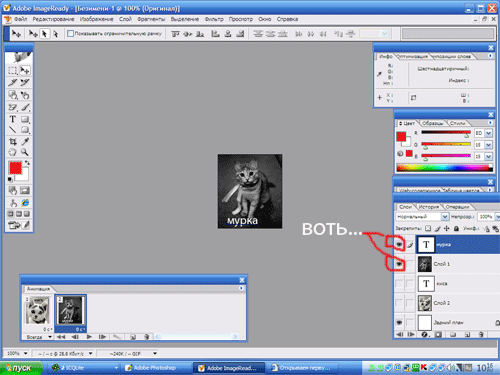Screen dimensions: 500x375
Task: Lock all layer properties padlock icon
Action: point(456,228)
